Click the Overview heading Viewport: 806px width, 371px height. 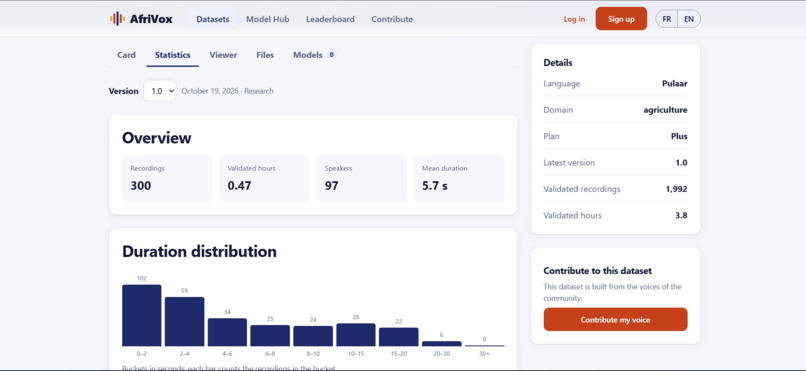[157, 138]
